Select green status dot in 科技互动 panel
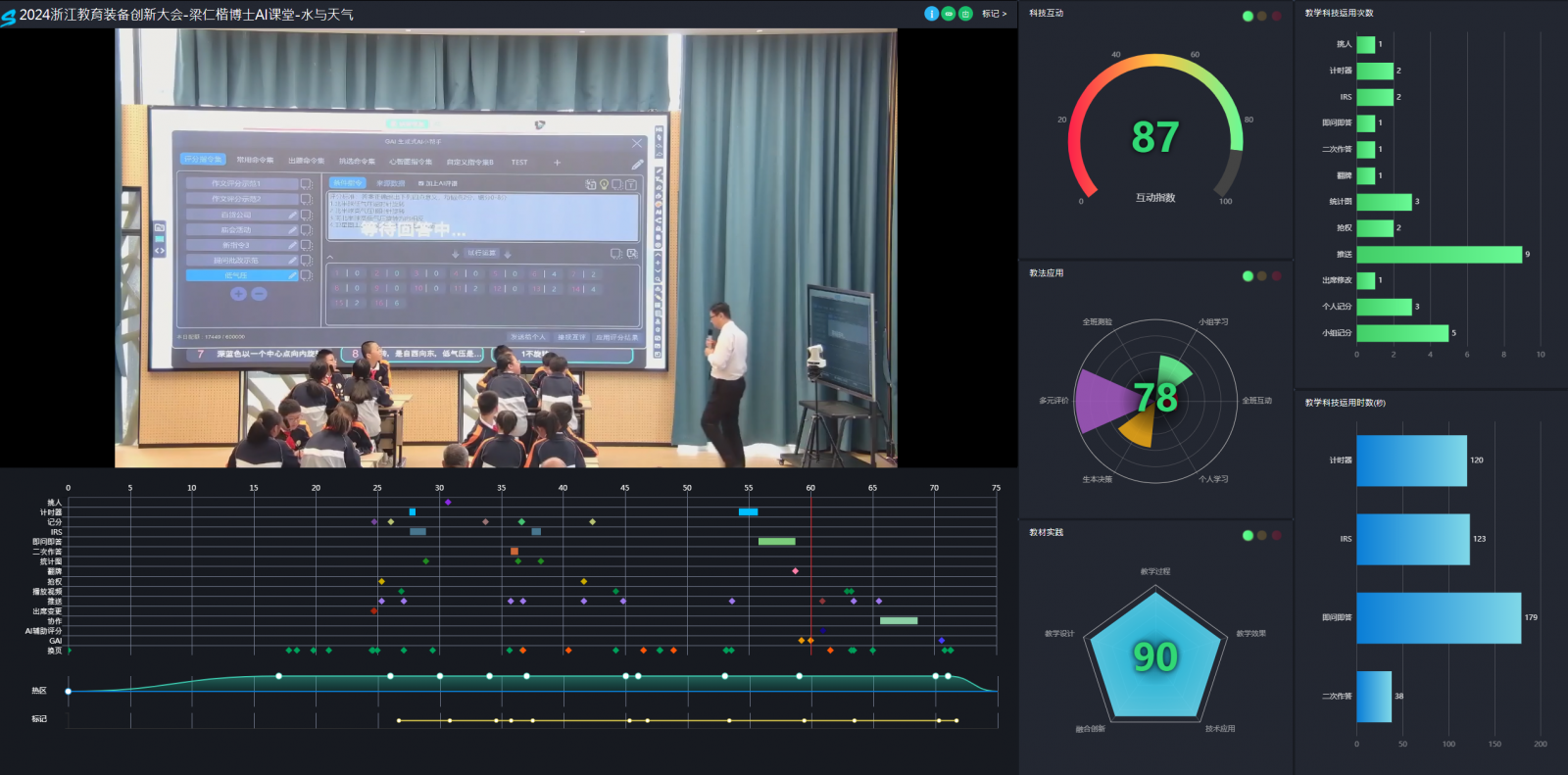The height and width of the screenshot is (775, 1568). click(x=1248, y=17)
